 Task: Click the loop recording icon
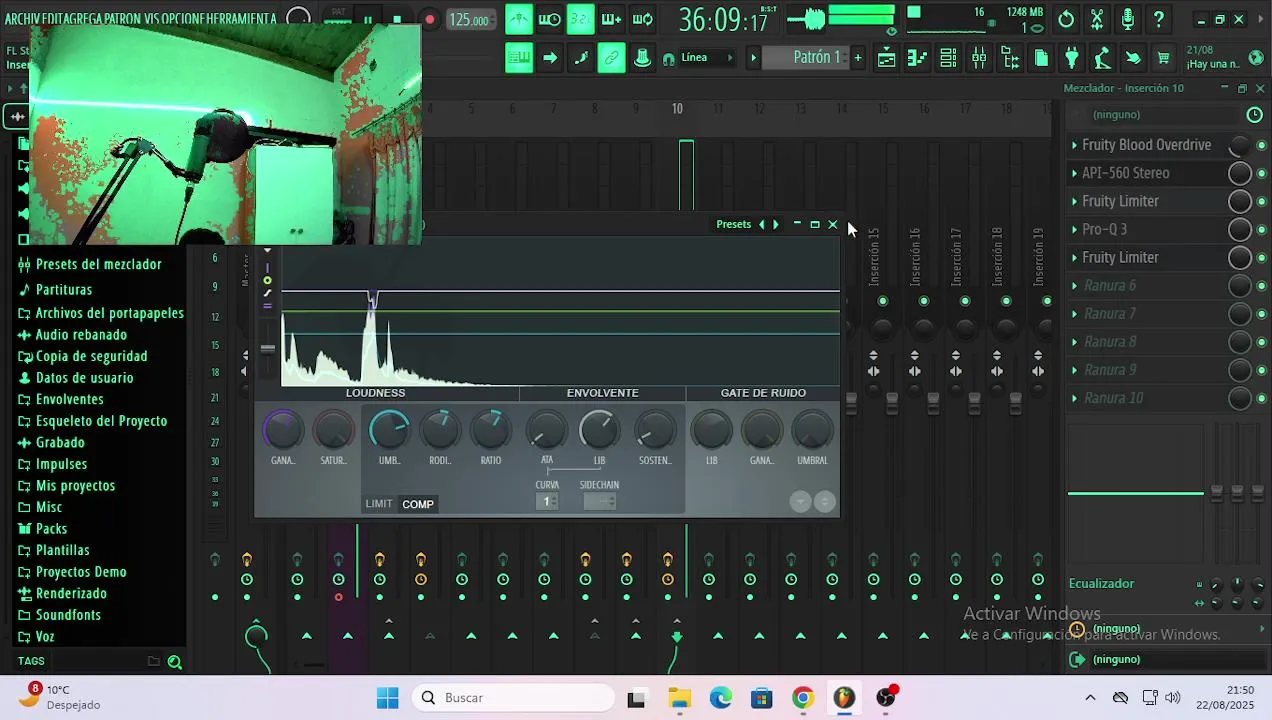(x=643, y=19)
